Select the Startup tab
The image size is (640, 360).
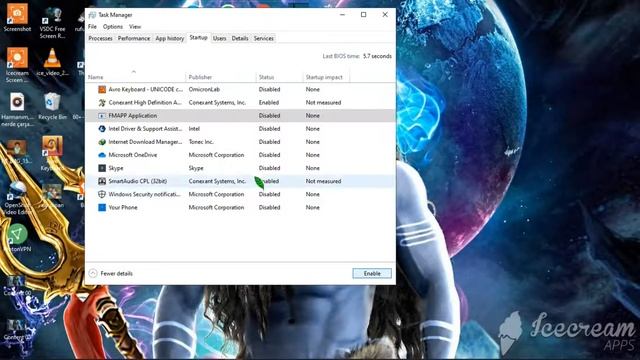[198, 38]
